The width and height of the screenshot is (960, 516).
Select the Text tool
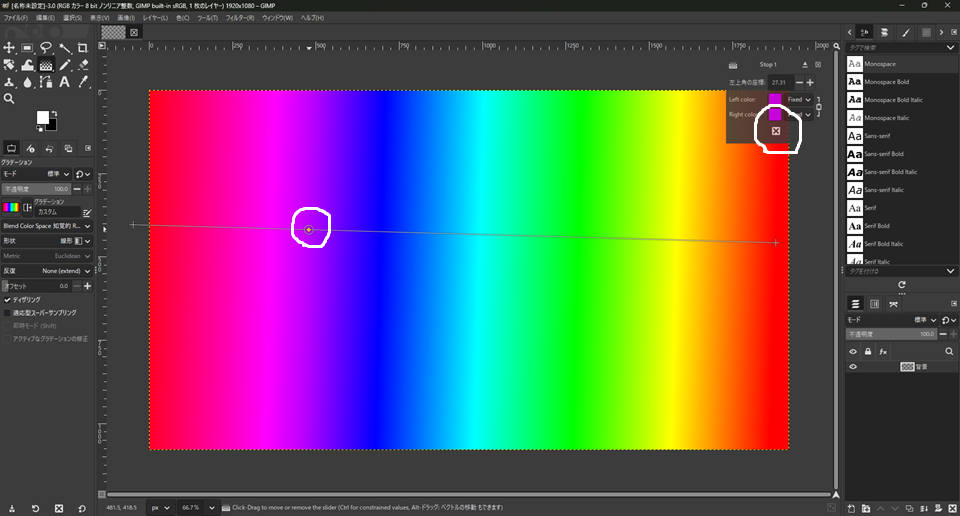(x=64, y=82)
